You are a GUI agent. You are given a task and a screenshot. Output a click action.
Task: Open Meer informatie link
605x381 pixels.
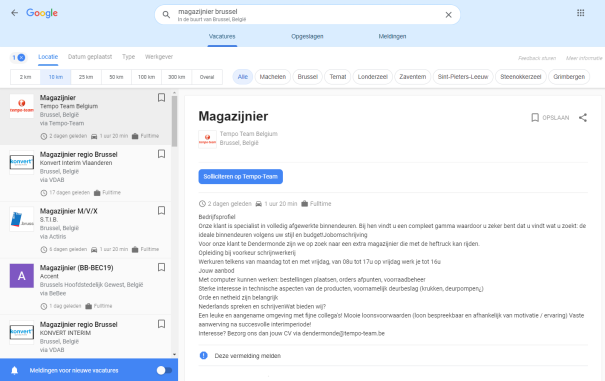[584, 58]
